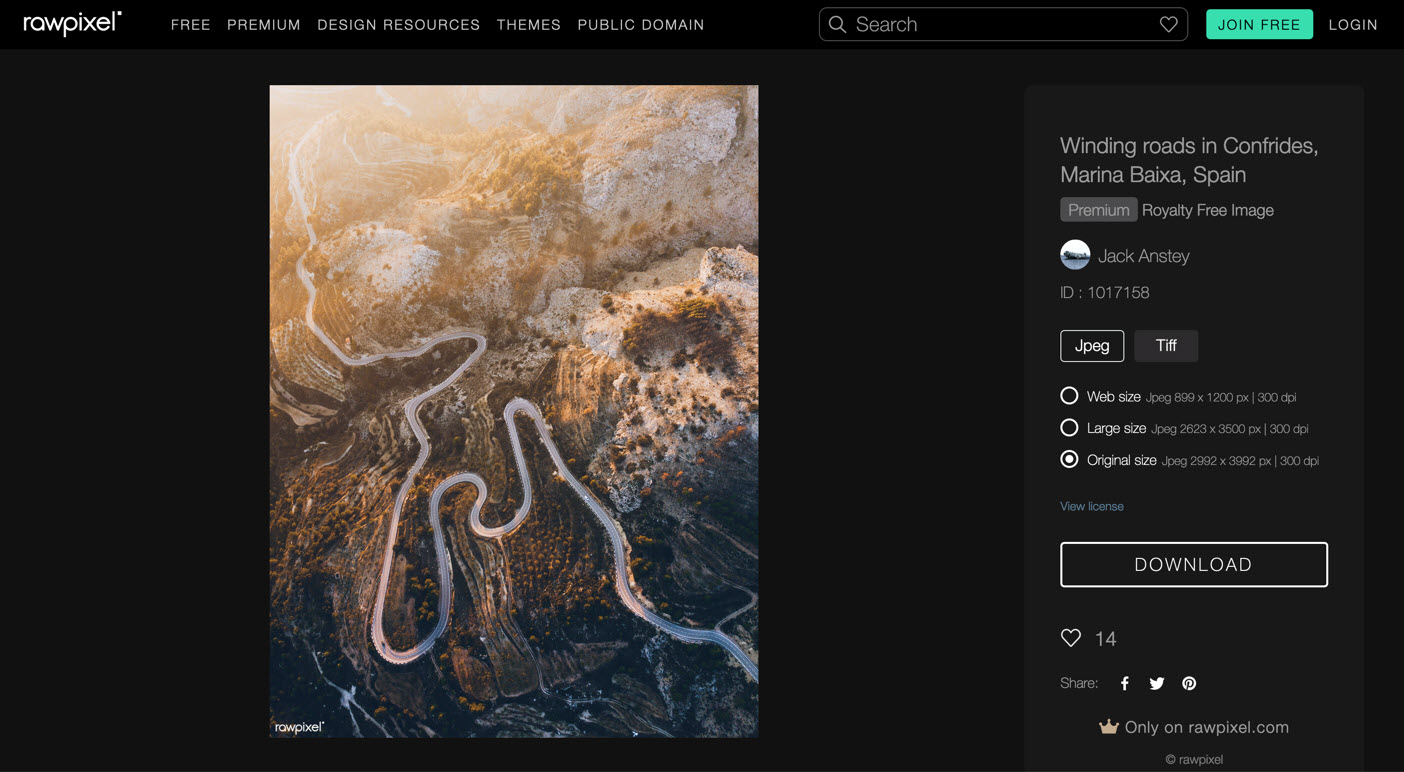Open the View license link

(1092, 506)
